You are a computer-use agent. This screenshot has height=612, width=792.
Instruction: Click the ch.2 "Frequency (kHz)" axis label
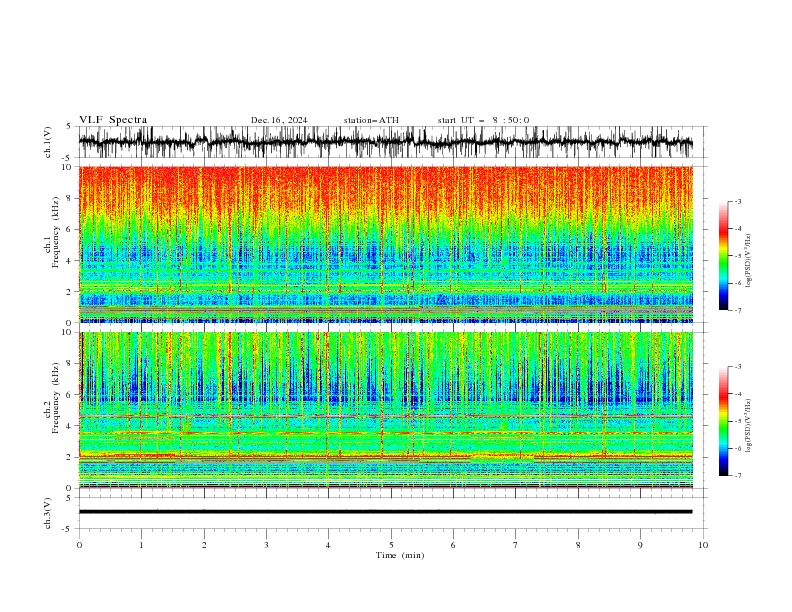click(x=55, y=397)
